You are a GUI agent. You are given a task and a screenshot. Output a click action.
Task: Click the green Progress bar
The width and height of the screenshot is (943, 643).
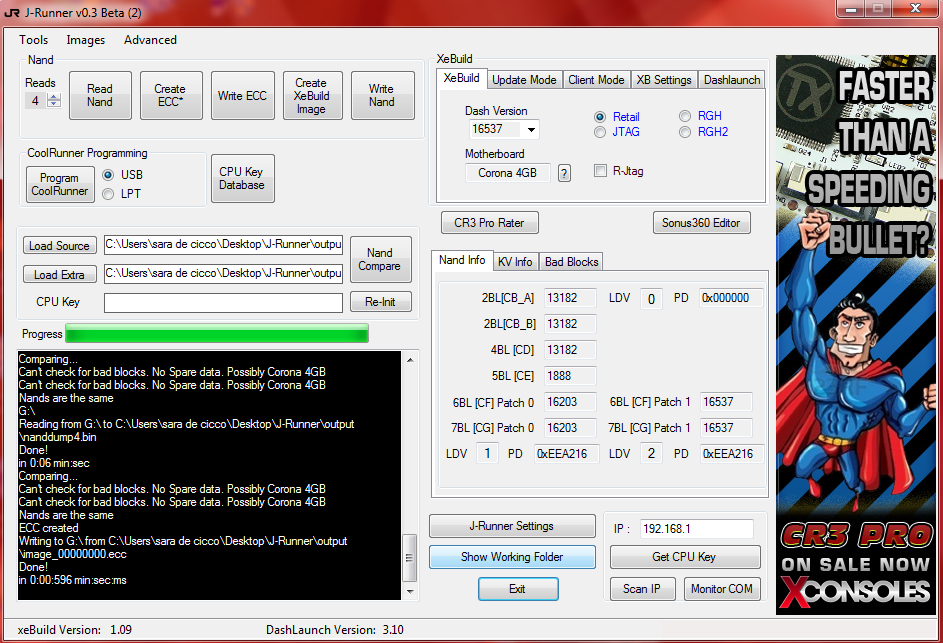(x=217, y=333)
